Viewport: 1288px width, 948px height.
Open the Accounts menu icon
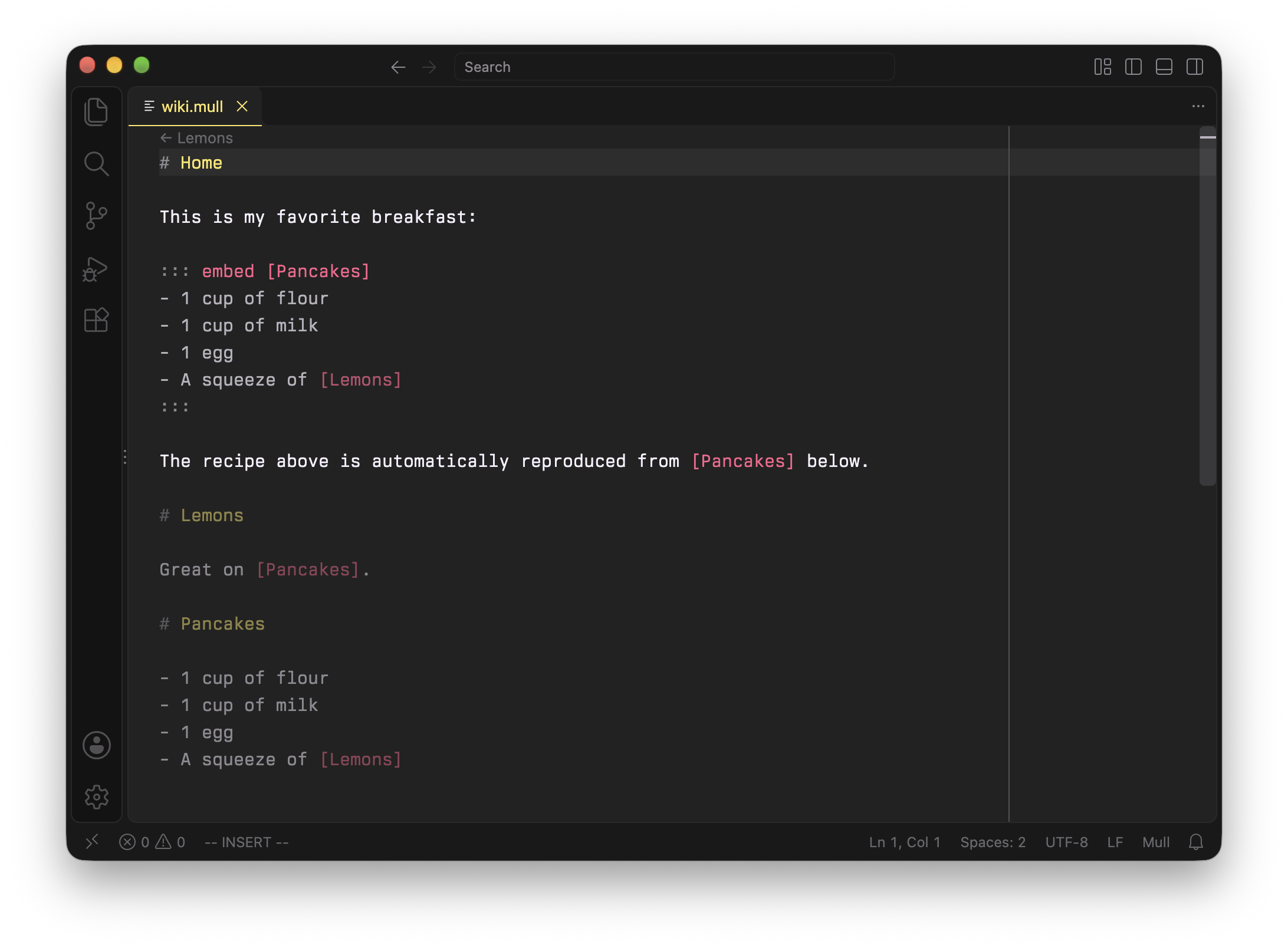click(x=96, y=745)
